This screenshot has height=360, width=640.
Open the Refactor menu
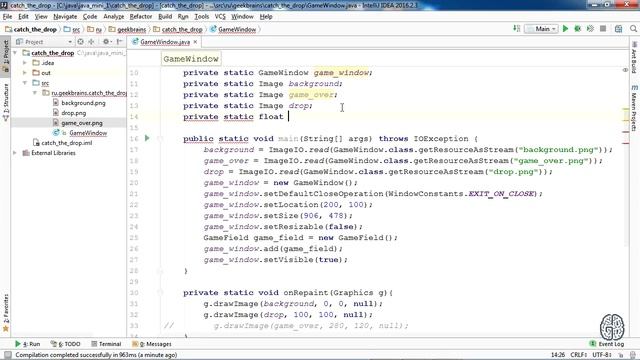click(x=141, y=16)
